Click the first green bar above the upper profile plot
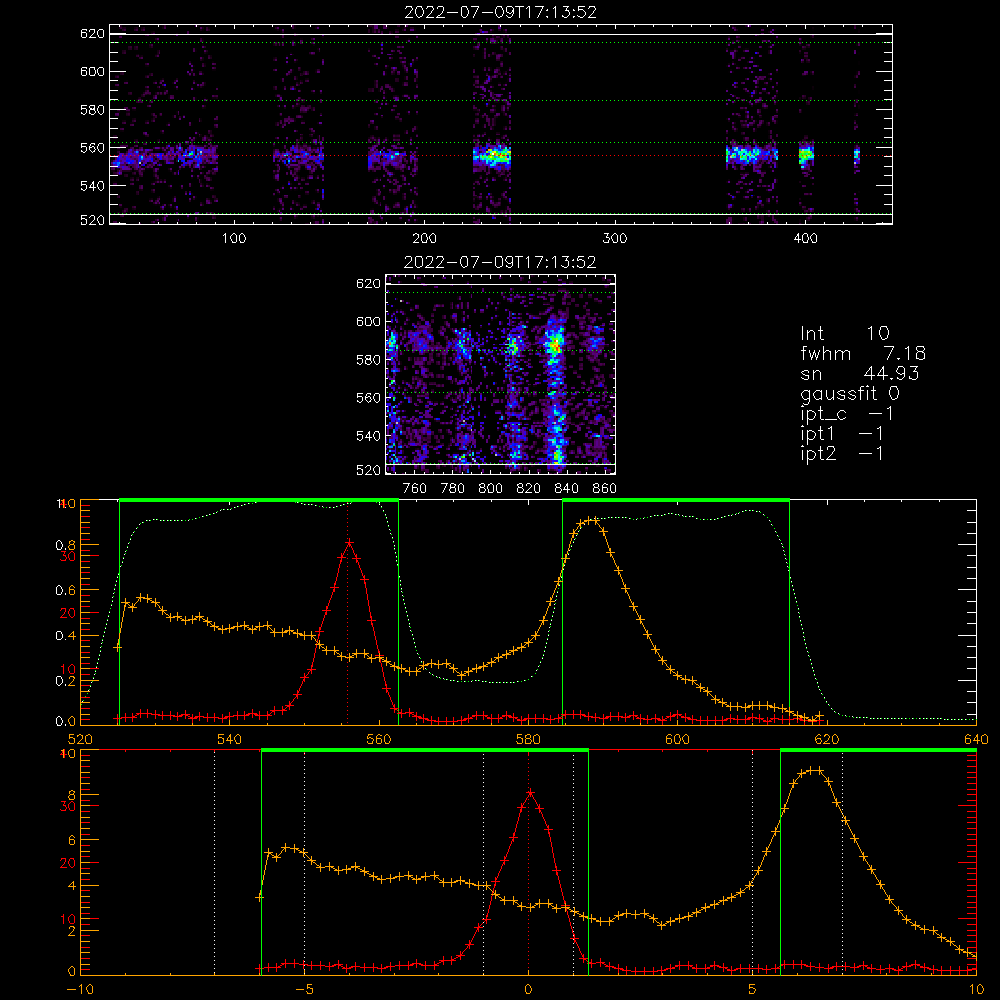 pyautogui.click(x=259, y=500)
